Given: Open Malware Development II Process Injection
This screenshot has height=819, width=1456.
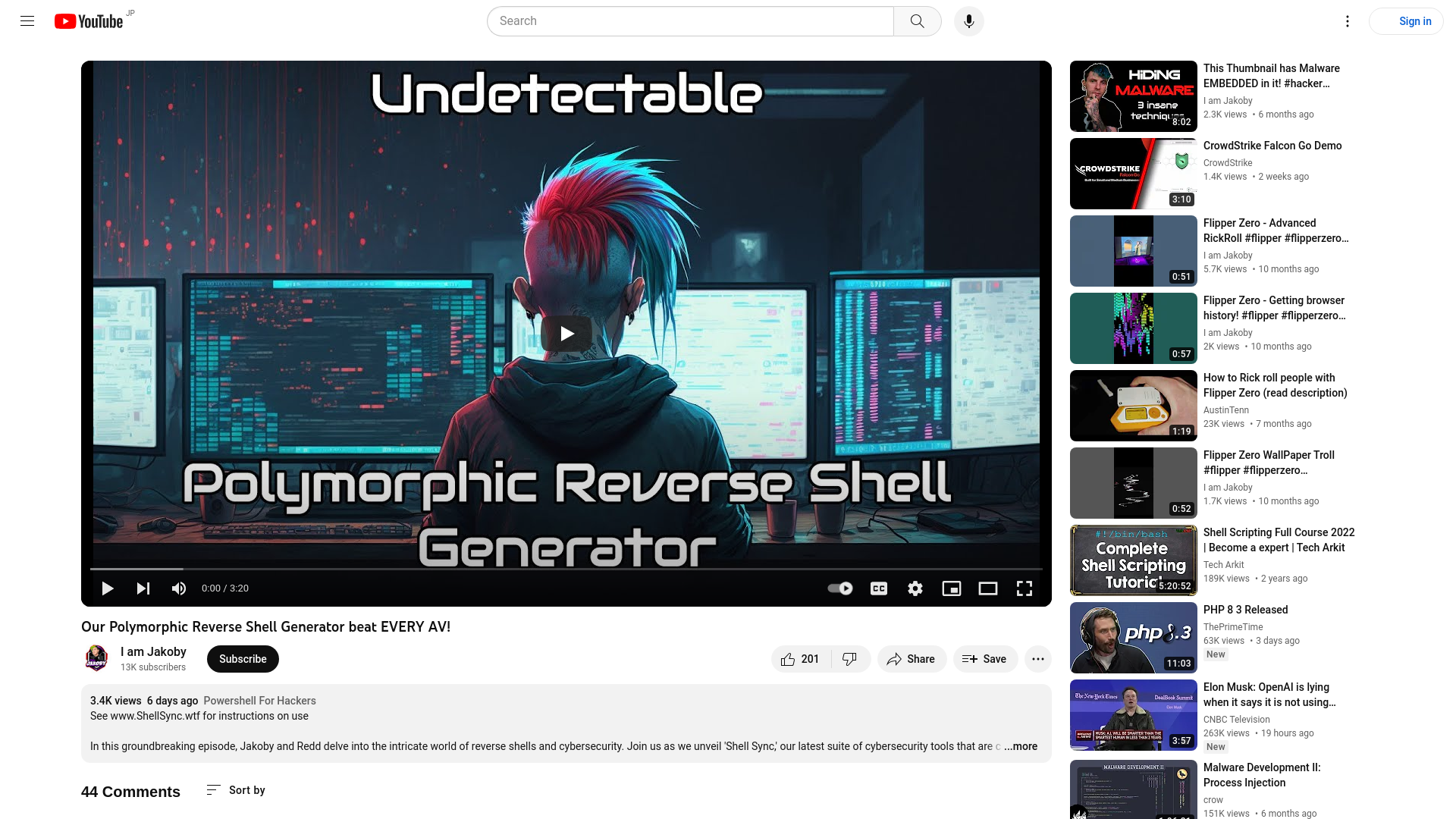Looking at the screenshot, I should pyautogui.click(x=1262, y=775).
